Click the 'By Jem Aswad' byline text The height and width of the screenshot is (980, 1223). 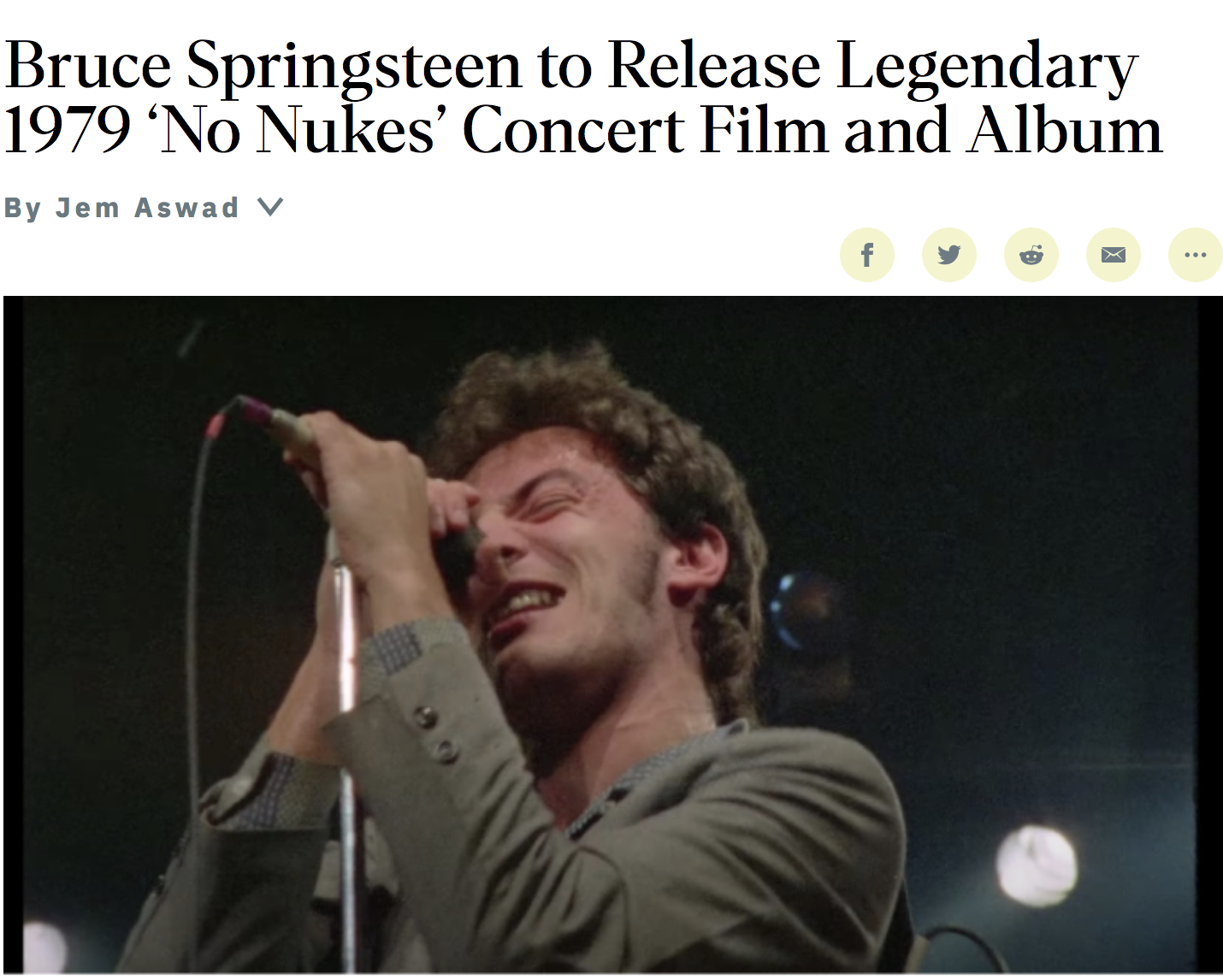click(121, 208)
